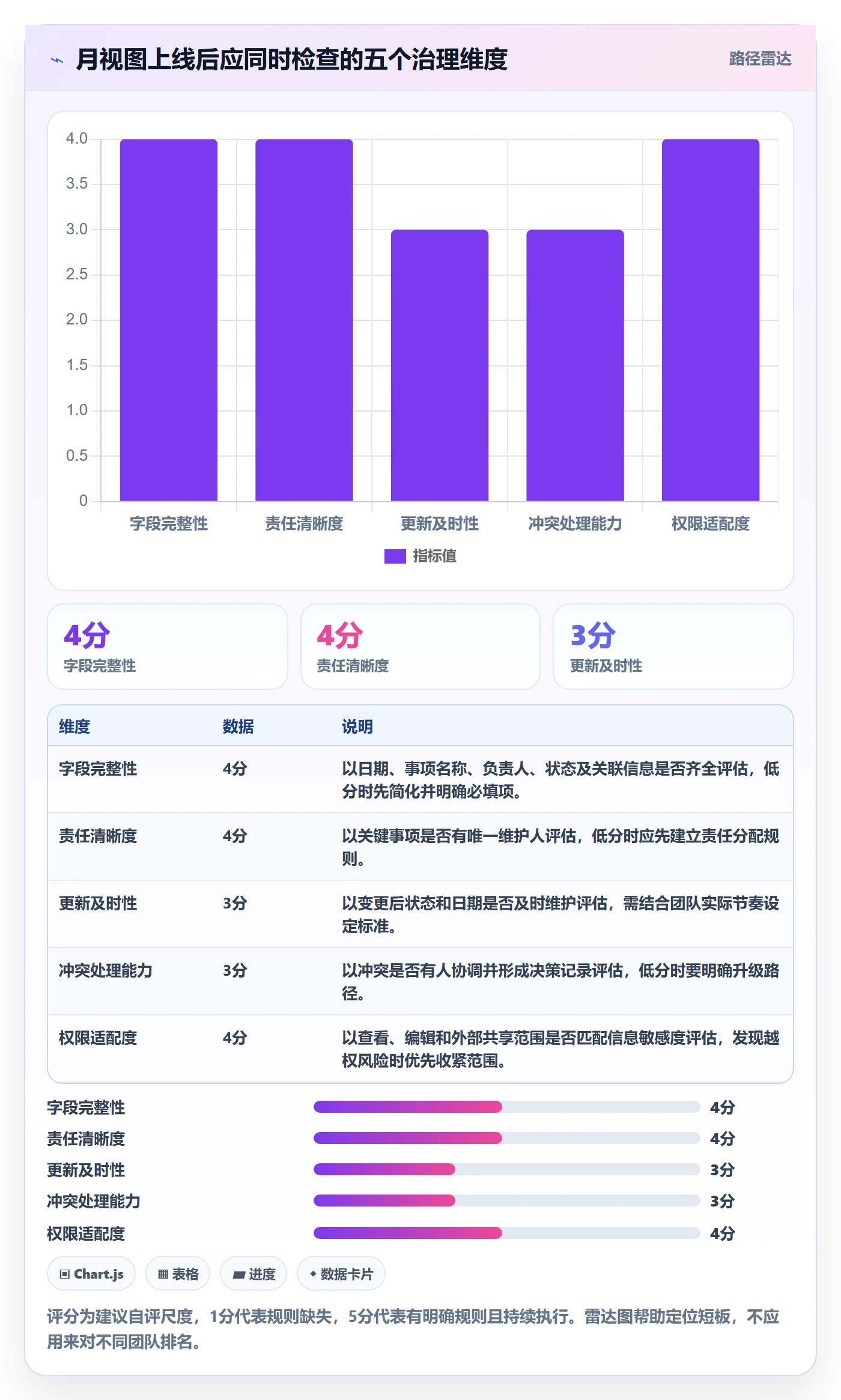Click the card title 月视图上线后应同时检查的五个治理维度

tap(292, 59)
